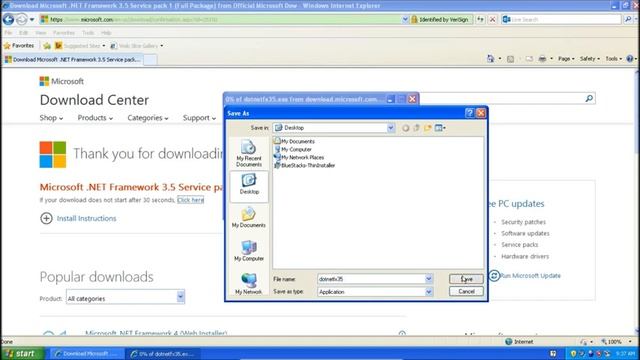640x360 pixels.
Task: Click the Download Center search magnifier icon
Action: tap(589, 98)
